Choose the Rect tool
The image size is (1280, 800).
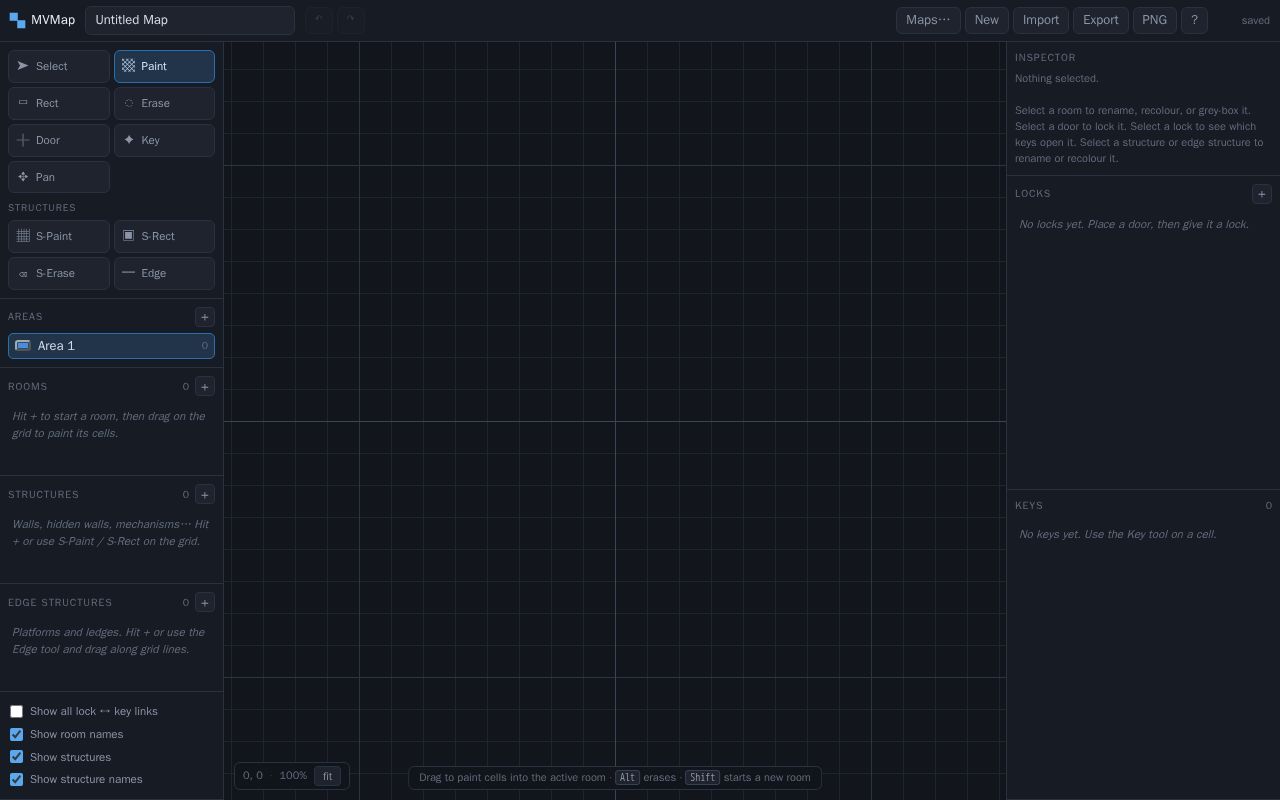coord(59,103)
